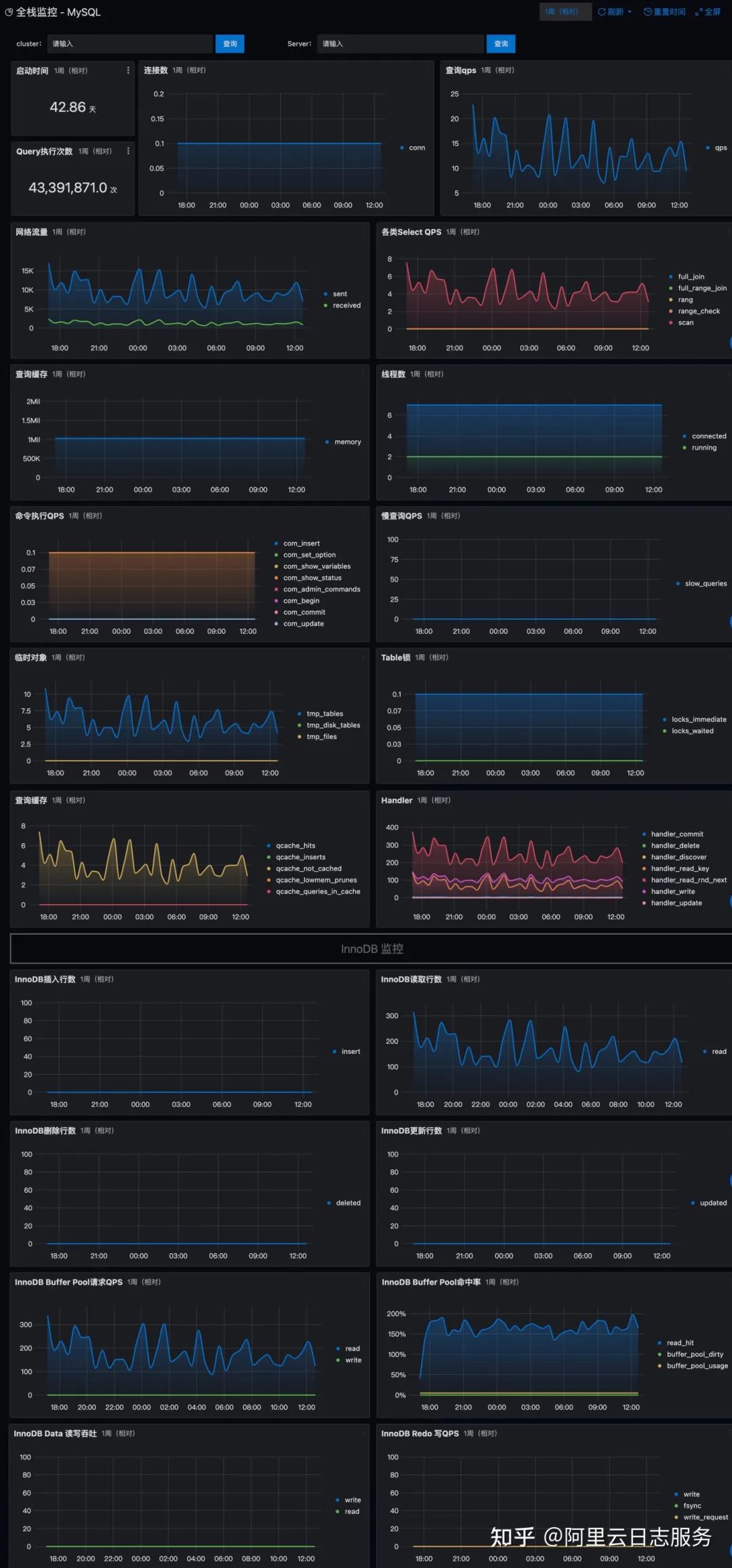732x1568 pixels.
Task: Click the write_request legend label
Action: (x=706, y=1517)
